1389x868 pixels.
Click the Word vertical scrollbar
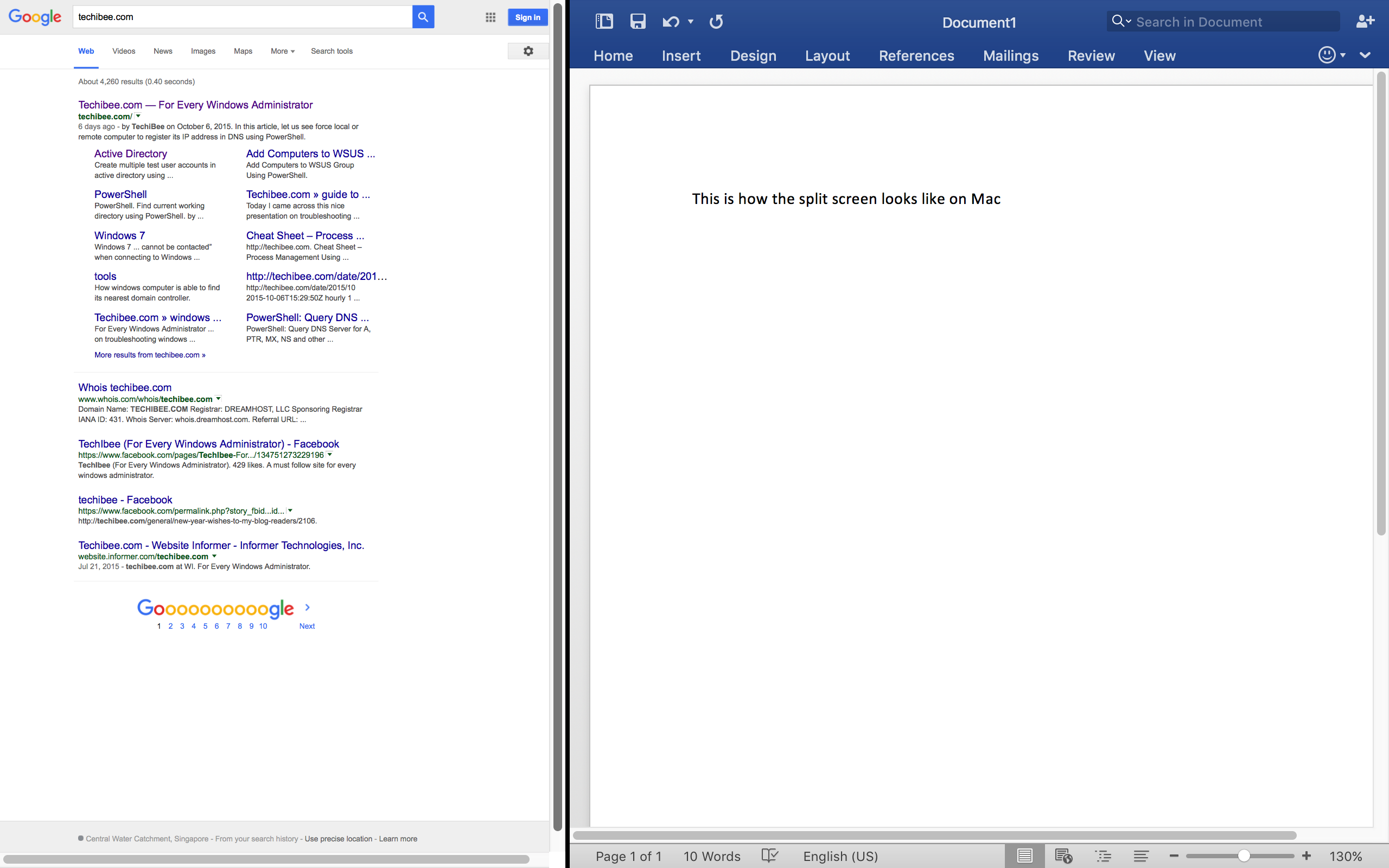tap(1381, 303)
